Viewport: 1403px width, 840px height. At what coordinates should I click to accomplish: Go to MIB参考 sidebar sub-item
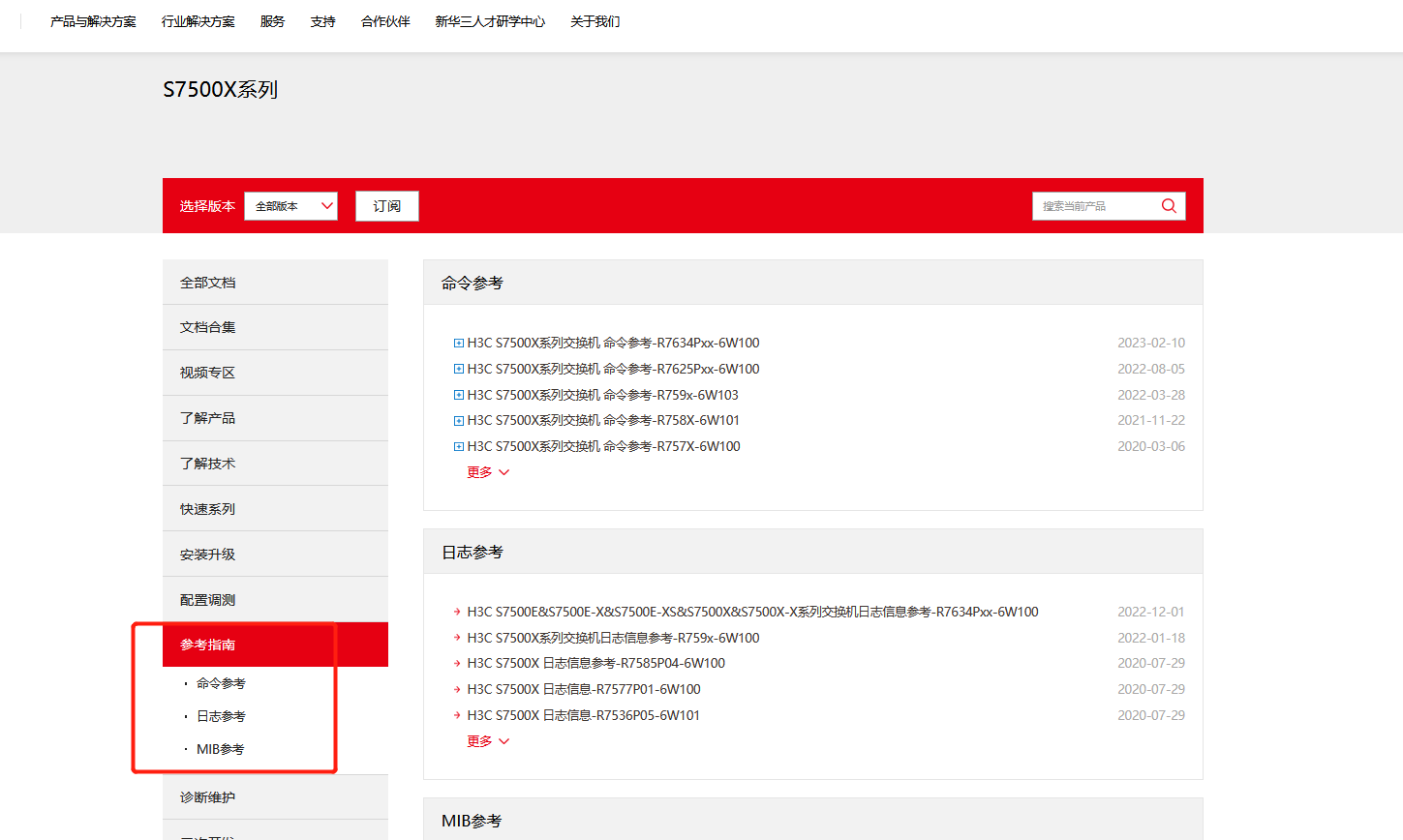pyautogui.click(x=220, y=749)
